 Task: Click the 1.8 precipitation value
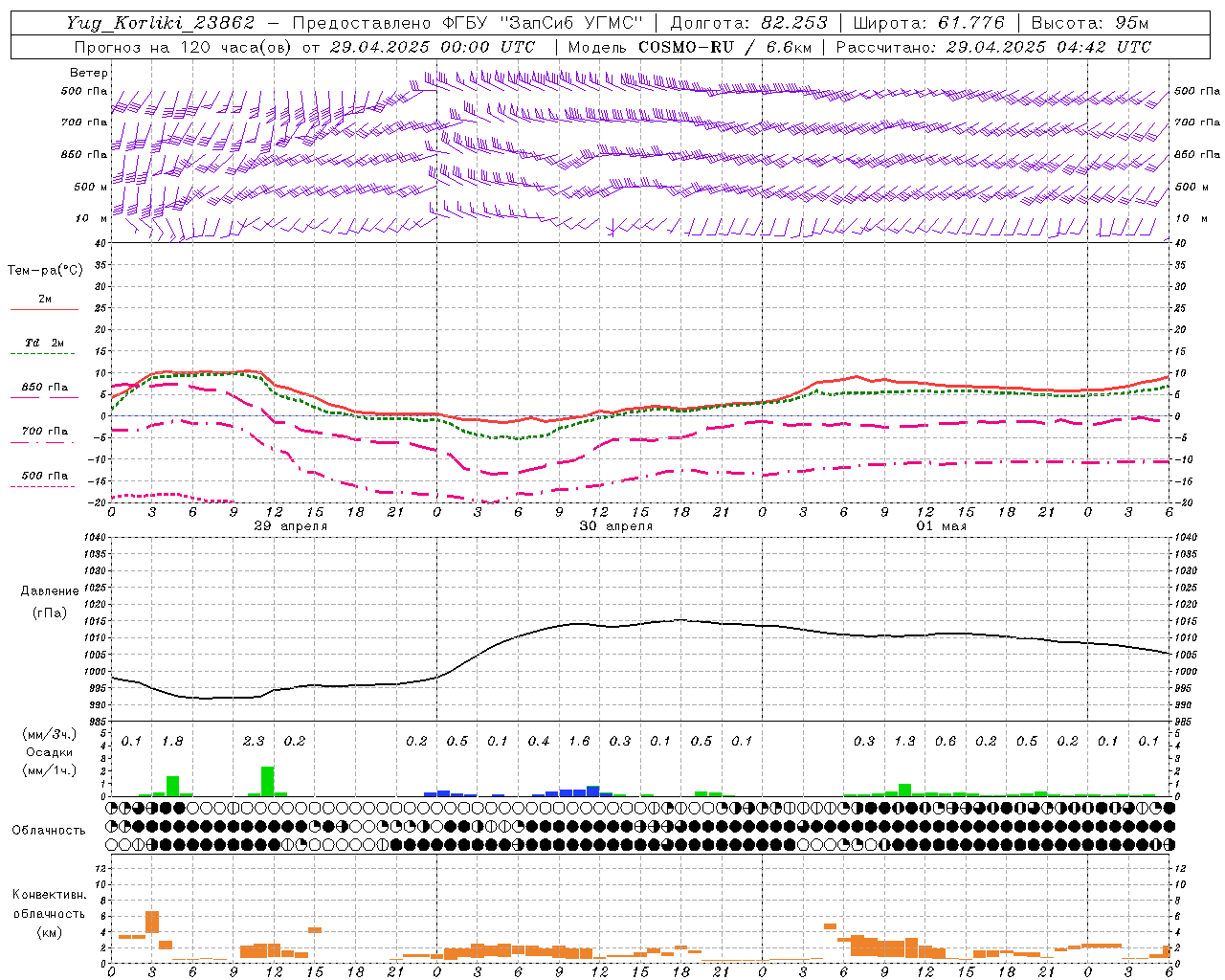pyautogui.click(x=172, y=741)
